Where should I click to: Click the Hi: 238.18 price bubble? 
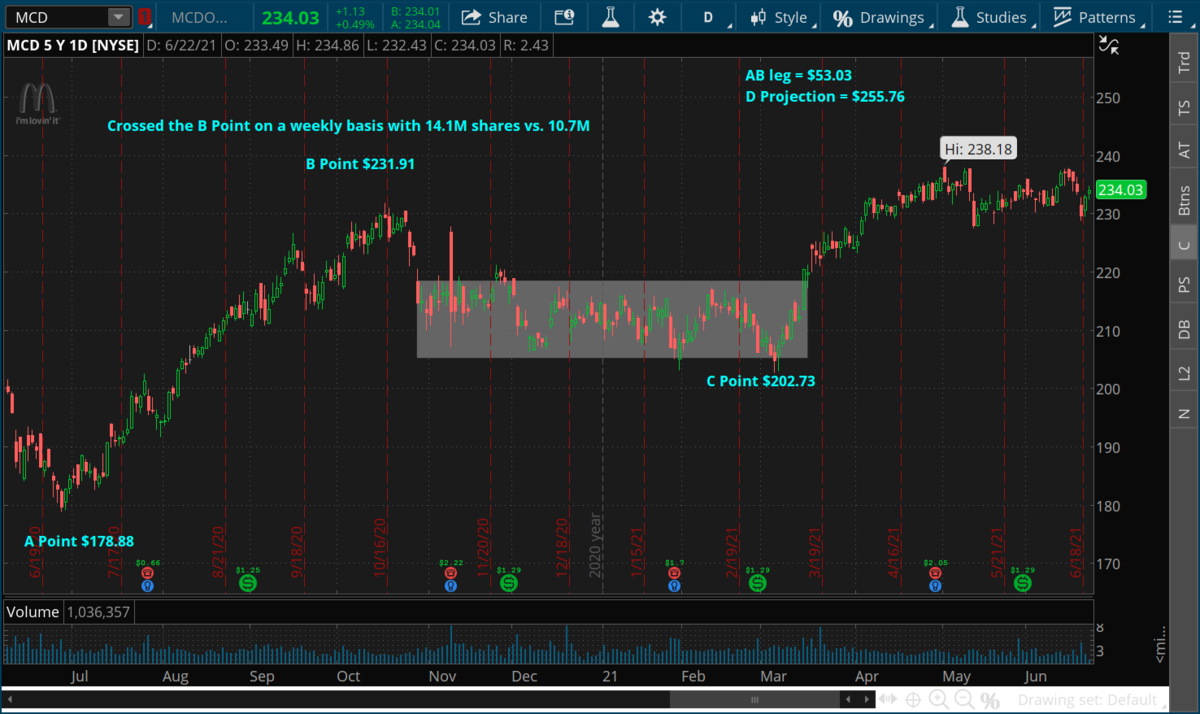(x=976, y=150)
